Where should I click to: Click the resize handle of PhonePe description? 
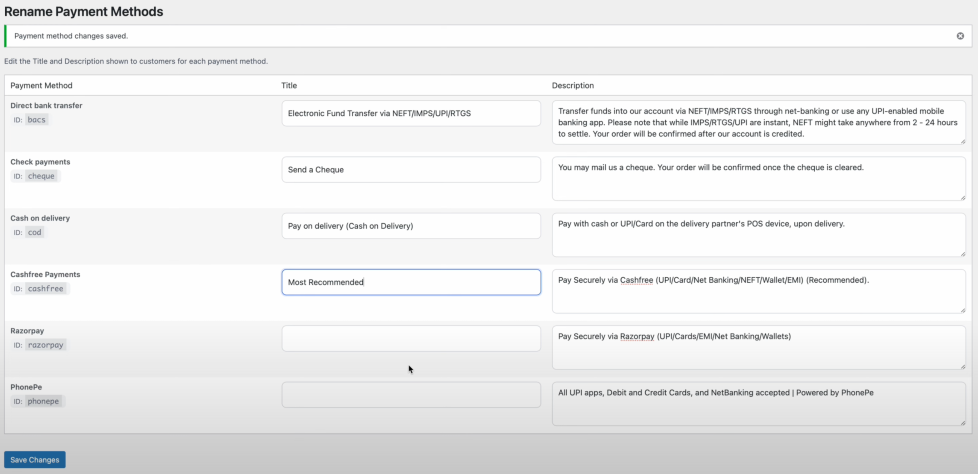coord(962,422)
